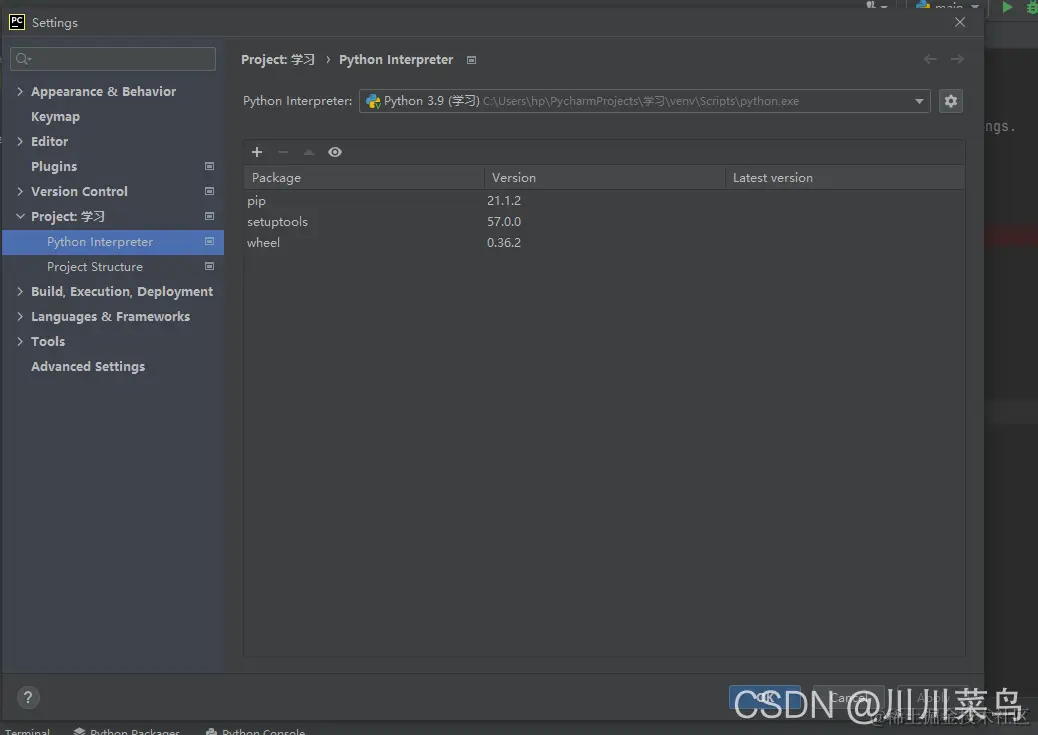Open Project Structure settings
The width and height of the screenshot is (1038, 735).
click(95, 267)
